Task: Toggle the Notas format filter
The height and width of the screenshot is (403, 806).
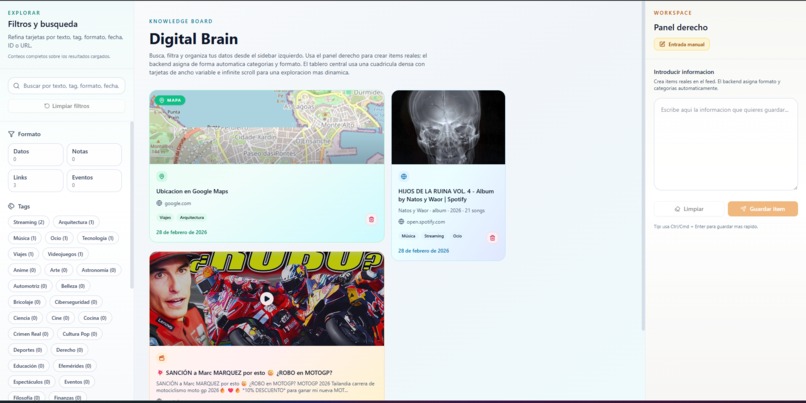Action: click(x=94, y=155)
